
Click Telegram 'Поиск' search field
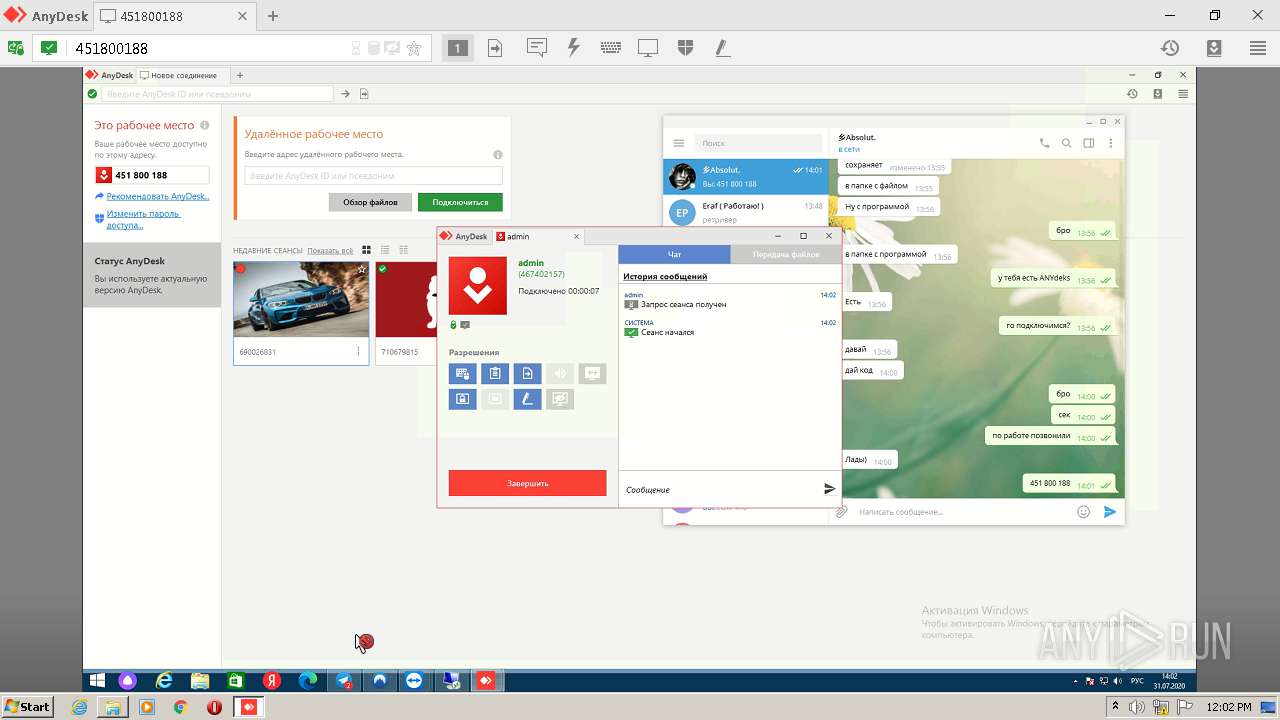pyautogui.click(x=758, y=143)
